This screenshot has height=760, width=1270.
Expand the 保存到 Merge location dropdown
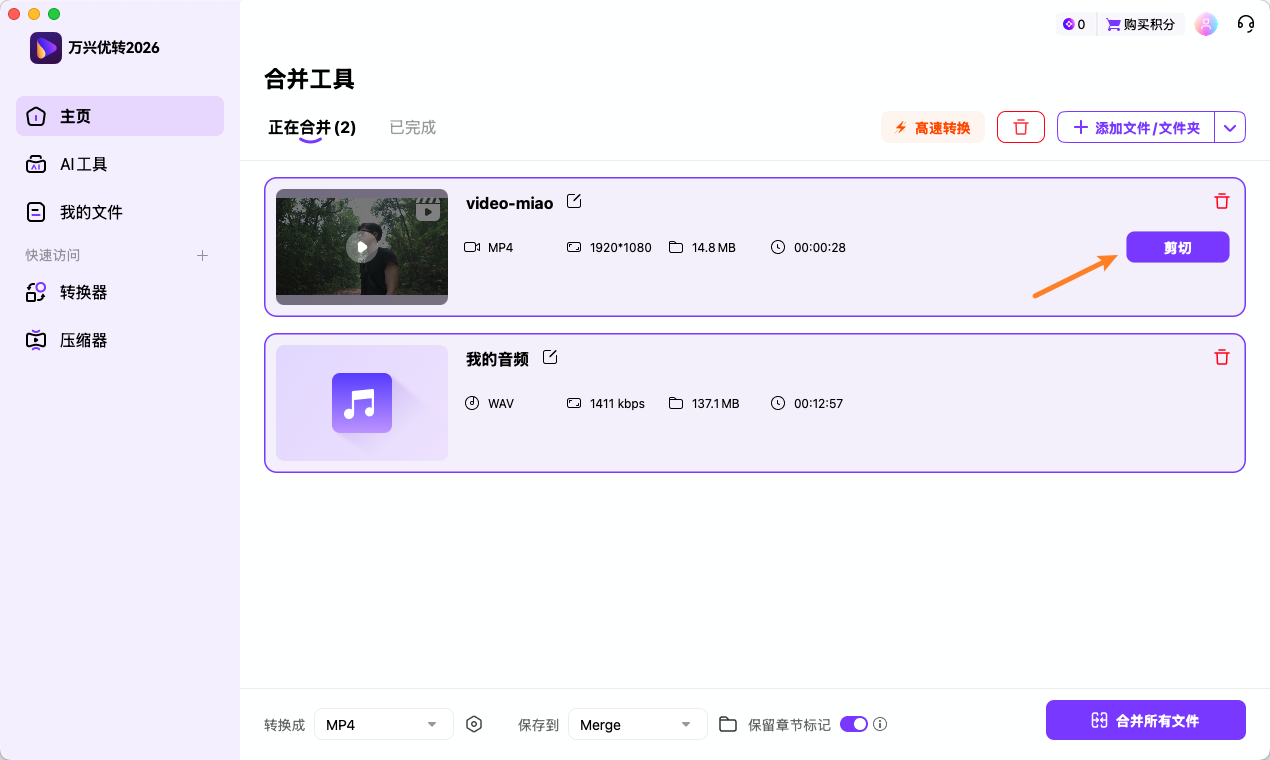[637, 723]
